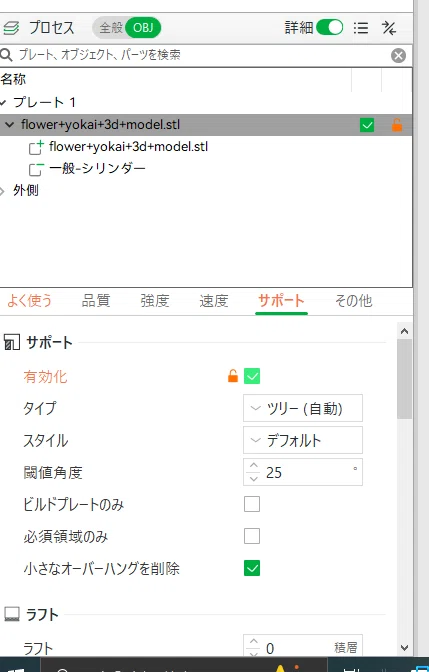
Task: Switch process scope to 全般 (global)
Action: (111, 28)
